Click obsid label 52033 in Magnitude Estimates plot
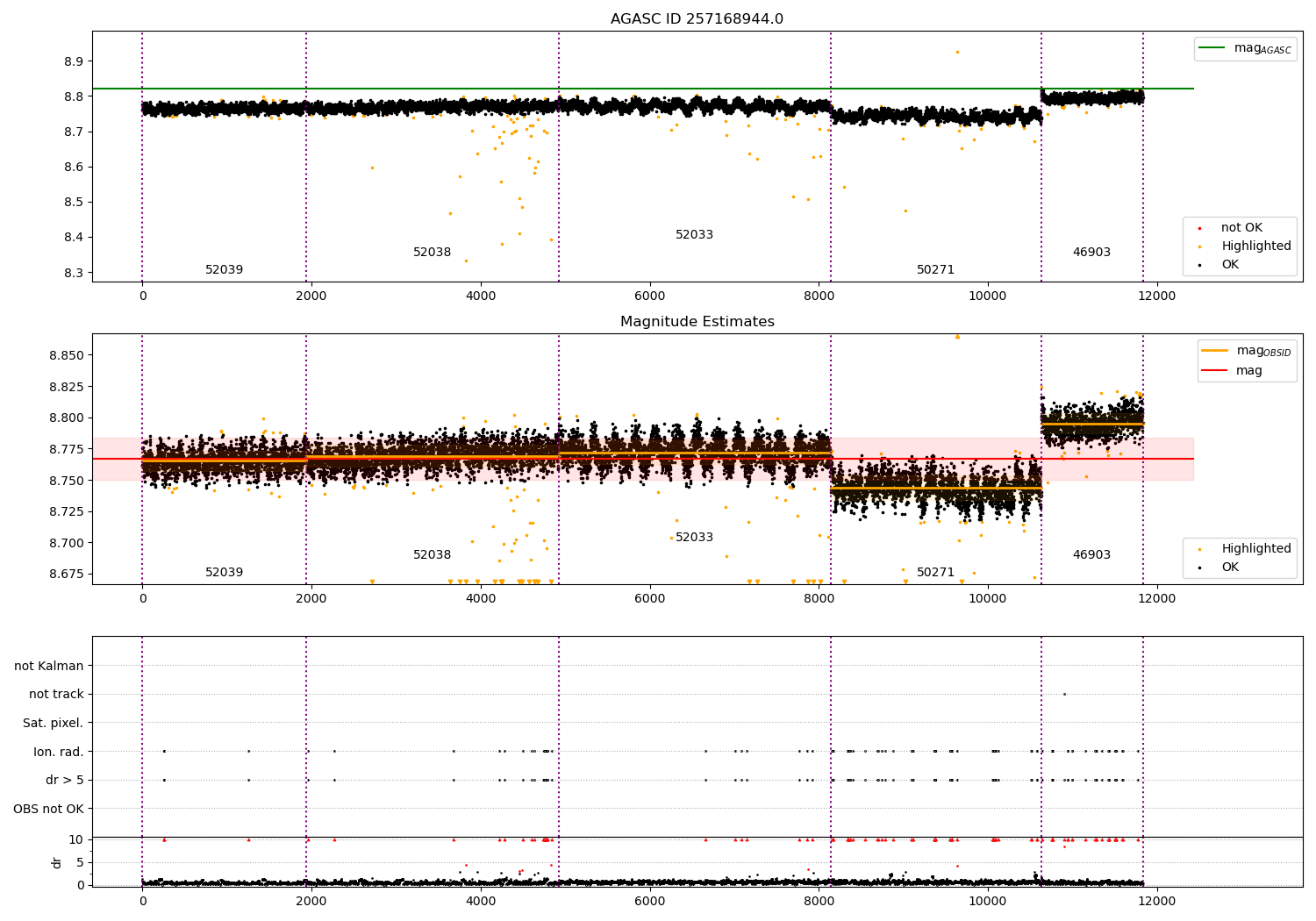Image resolution: width=1316 pixels, height=921 pixels. coord(694,538)
